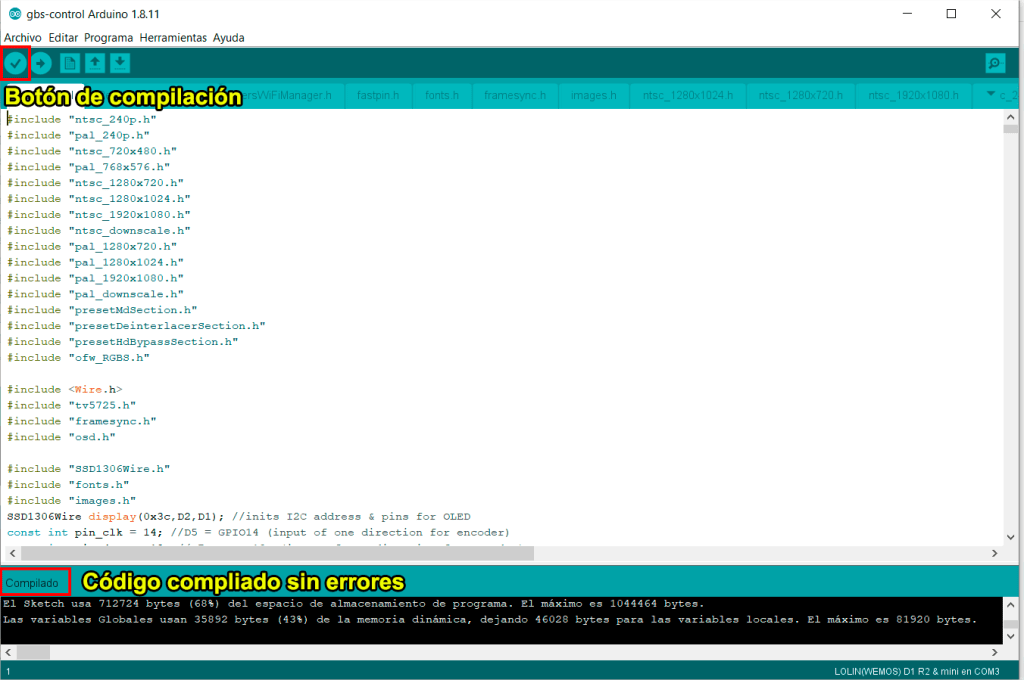Open the Serial Monitor magnifier icon

pyautogui.click(x=994, y=63)
